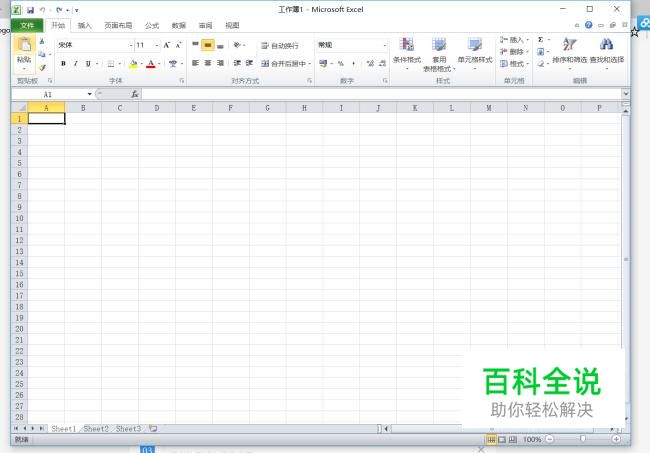This screenshot has height=453, width=650.
Task: Click the Paste clipboard icon
Action: 24,45
